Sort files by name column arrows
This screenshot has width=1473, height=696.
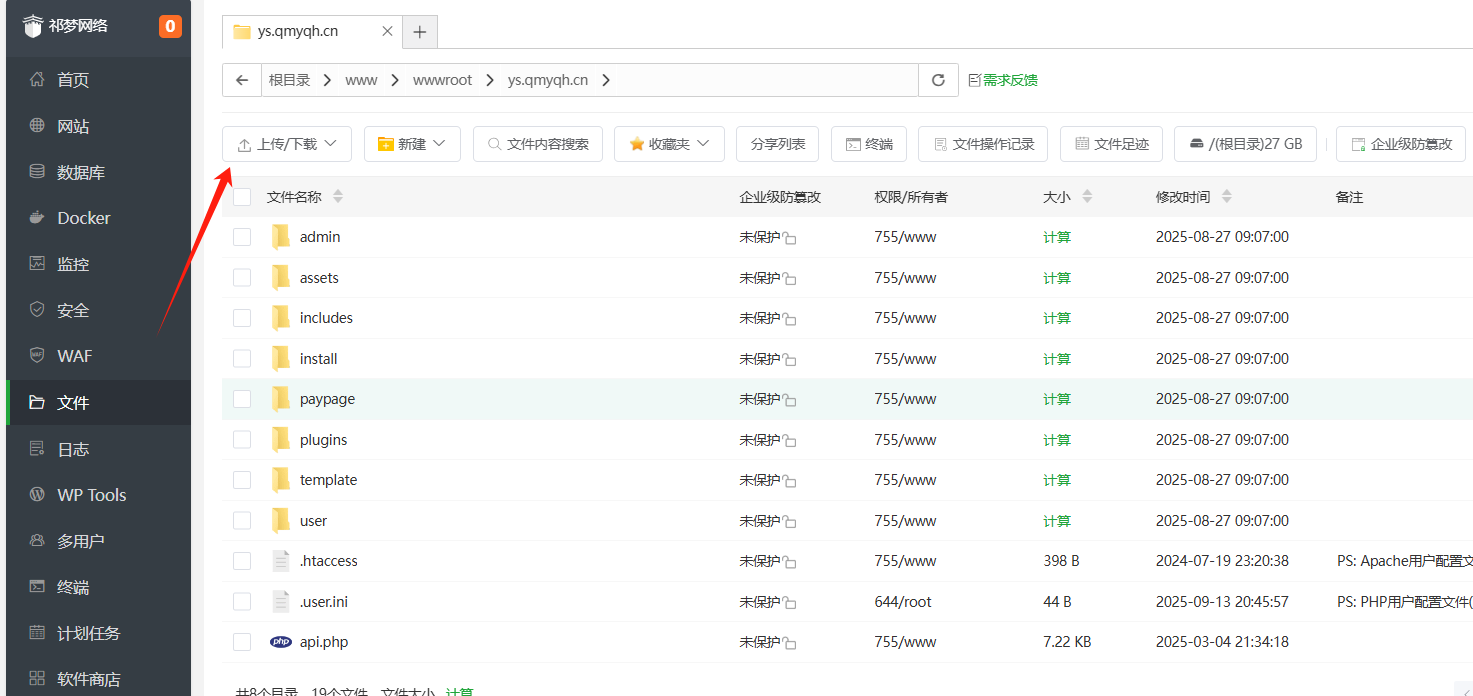[338, 197]
